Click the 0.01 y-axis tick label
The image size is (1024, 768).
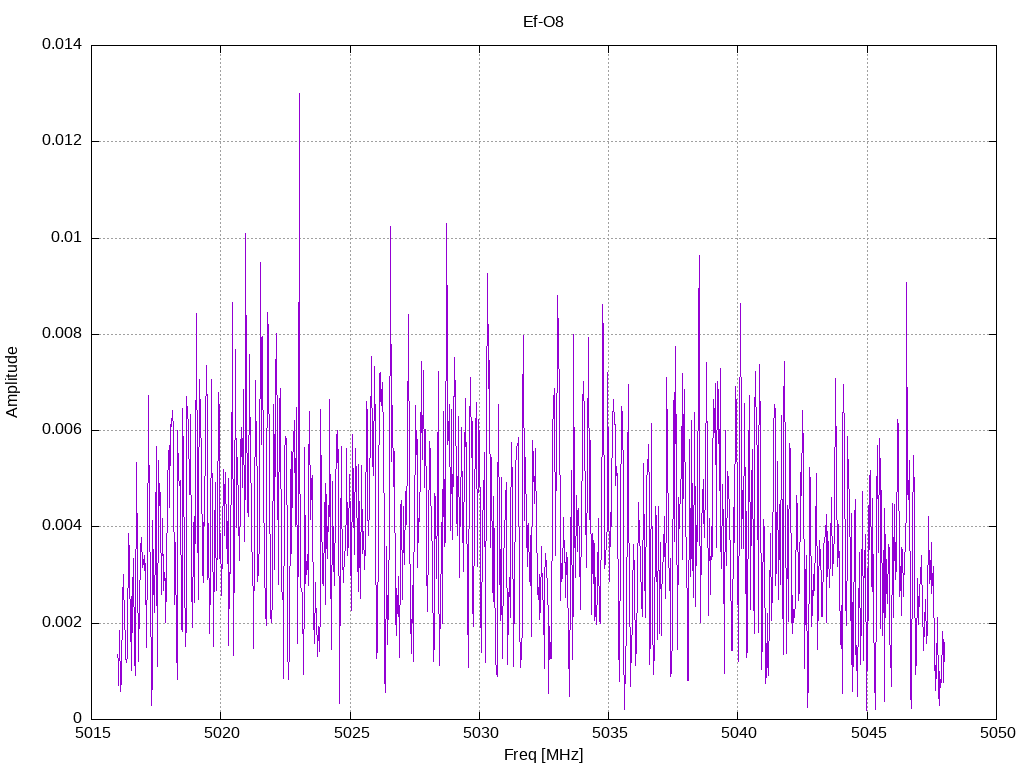pyautogui.click(x=67, y=237)
